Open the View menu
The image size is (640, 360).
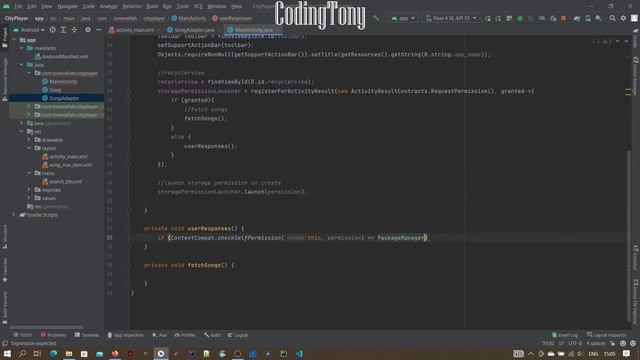(47, 7)
